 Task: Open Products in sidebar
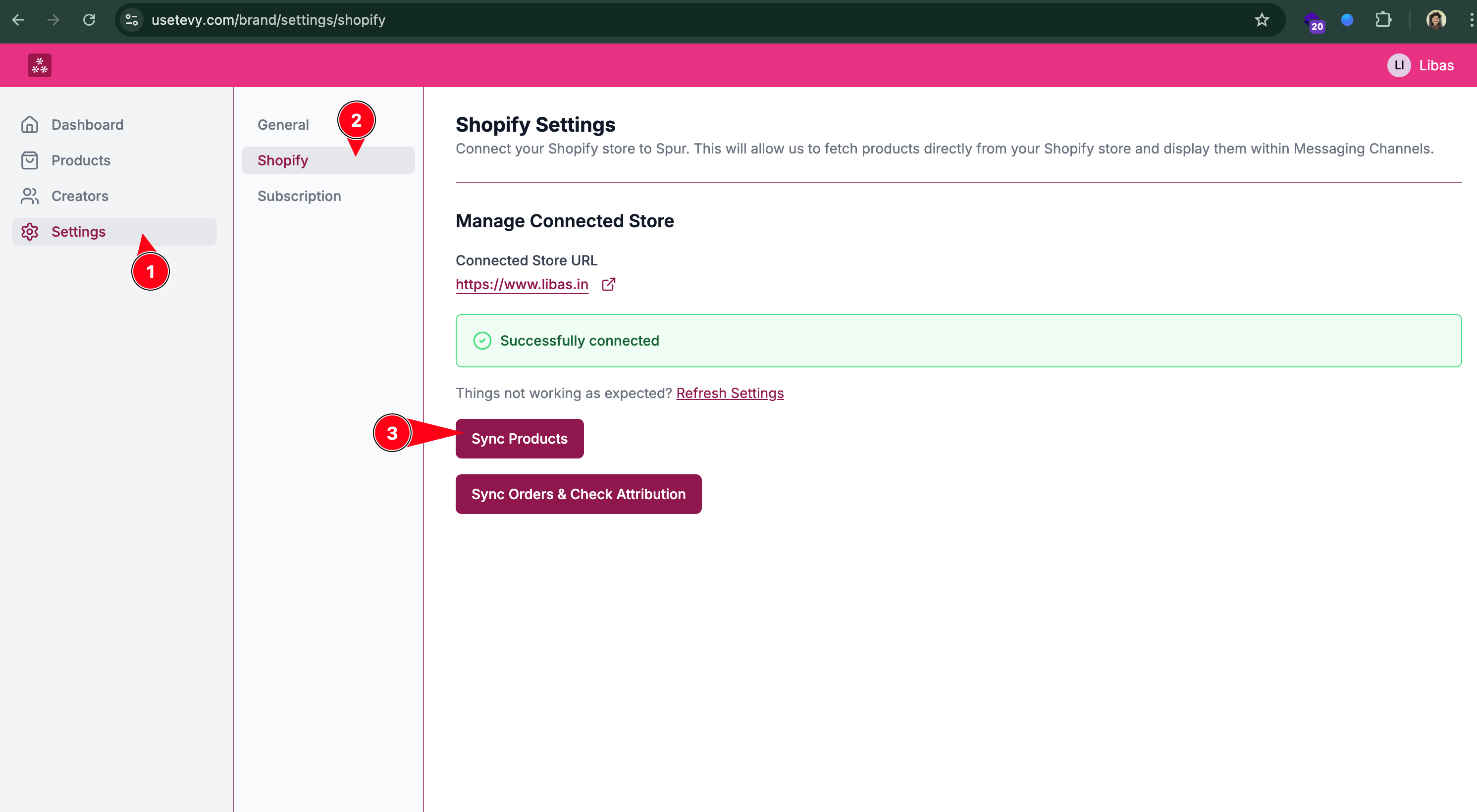[115, 160]
